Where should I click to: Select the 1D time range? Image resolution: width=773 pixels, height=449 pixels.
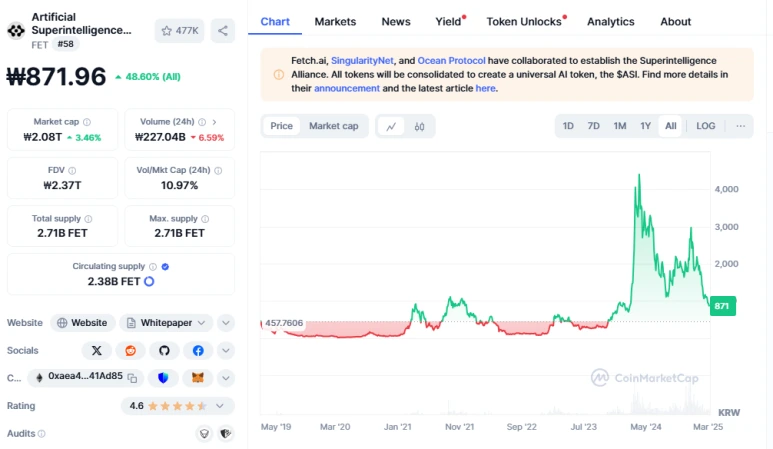[x=568, y=126]
